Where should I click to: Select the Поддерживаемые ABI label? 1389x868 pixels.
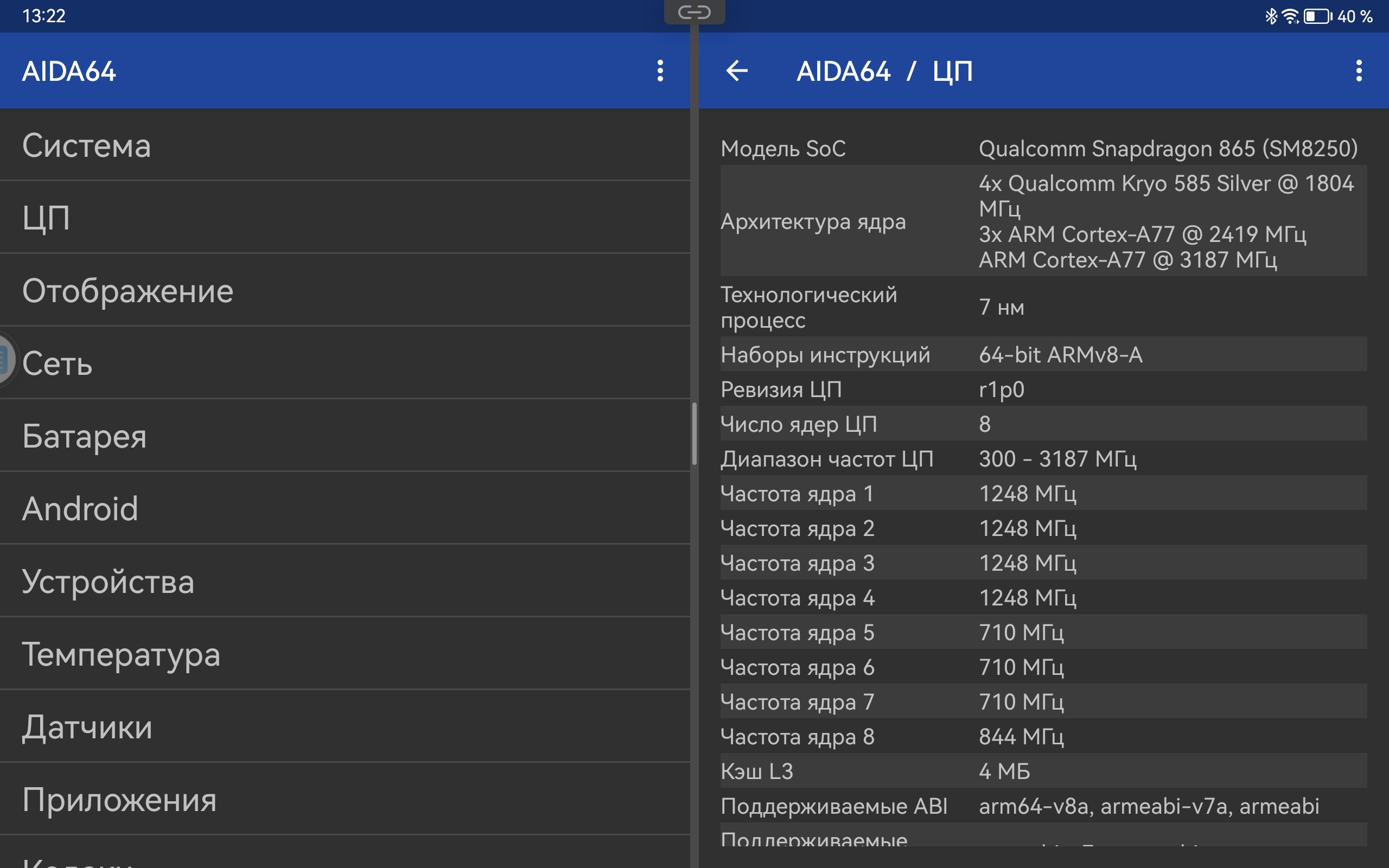(x=834, y=807)
